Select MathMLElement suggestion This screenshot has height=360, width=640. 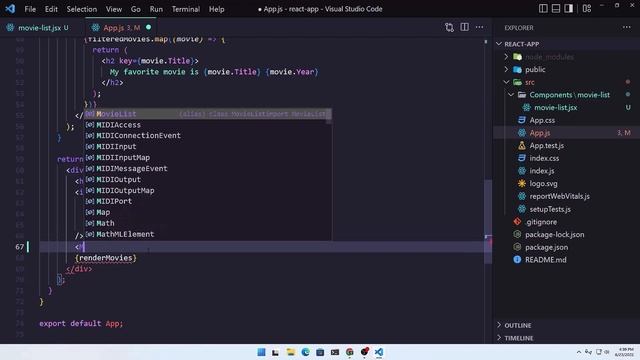(x=208, y=234)
